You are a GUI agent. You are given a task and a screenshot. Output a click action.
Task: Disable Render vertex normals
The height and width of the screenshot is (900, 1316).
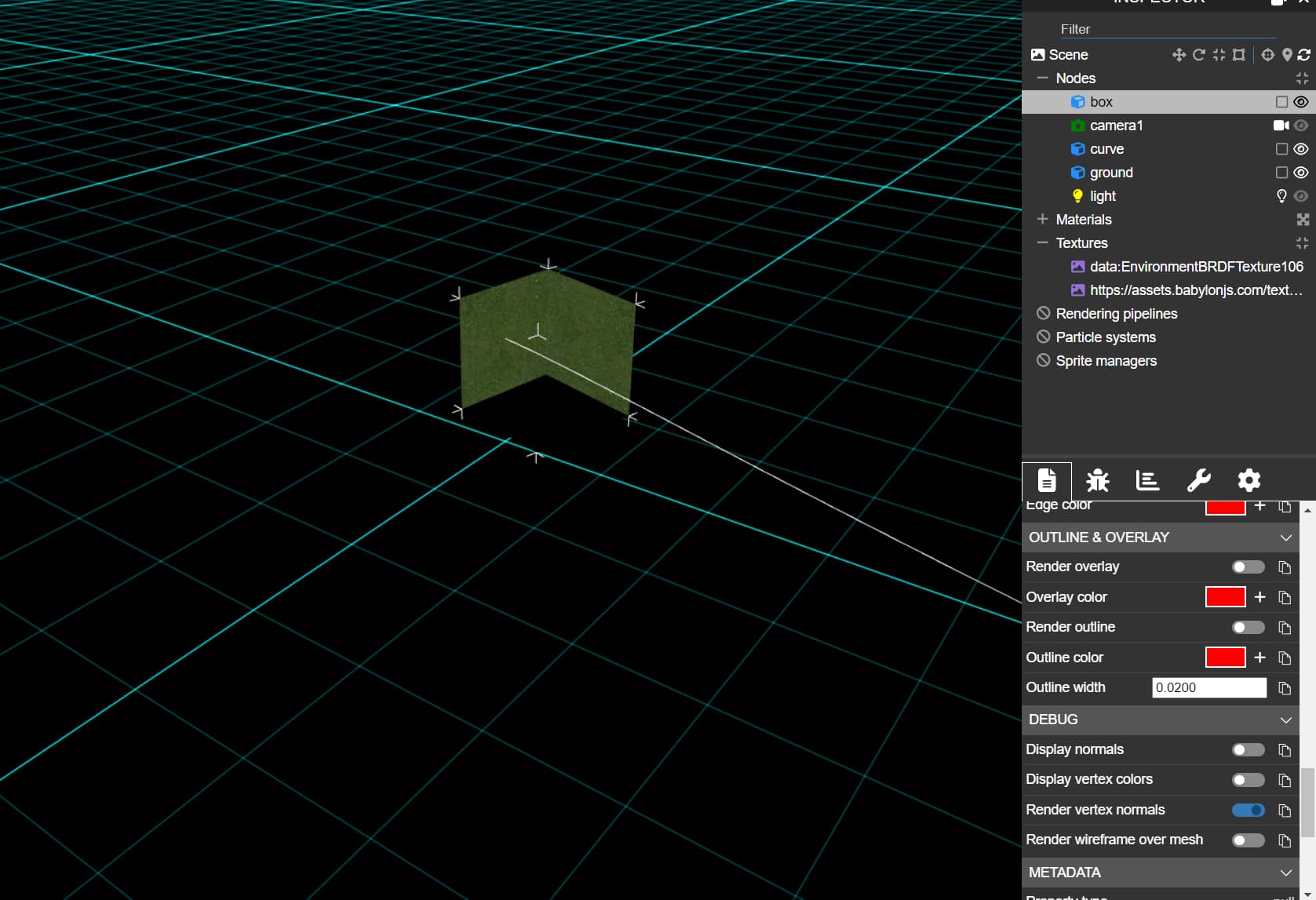[1248, 810]
